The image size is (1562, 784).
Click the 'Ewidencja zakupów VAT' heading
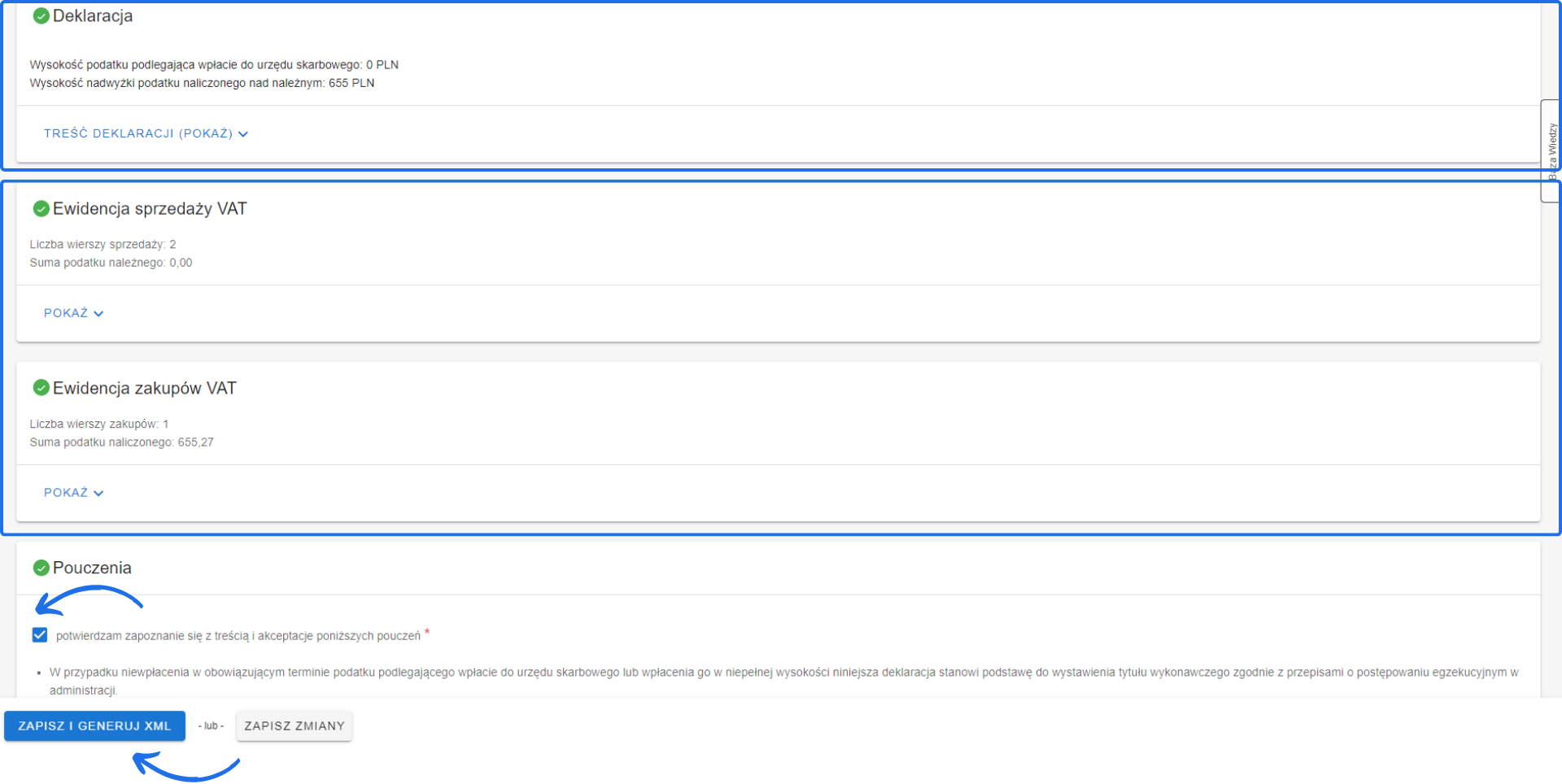[145, 389]
